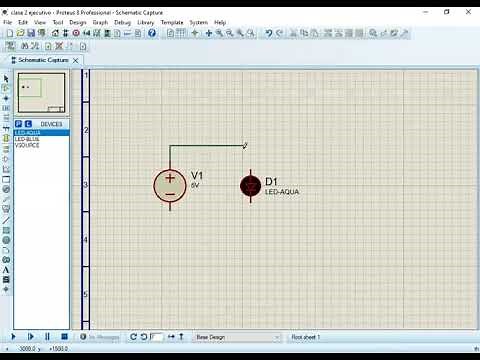The image size is (480, 360).
Task: Select LED-AQUA in the devices list
Action: tap(41, 133)
